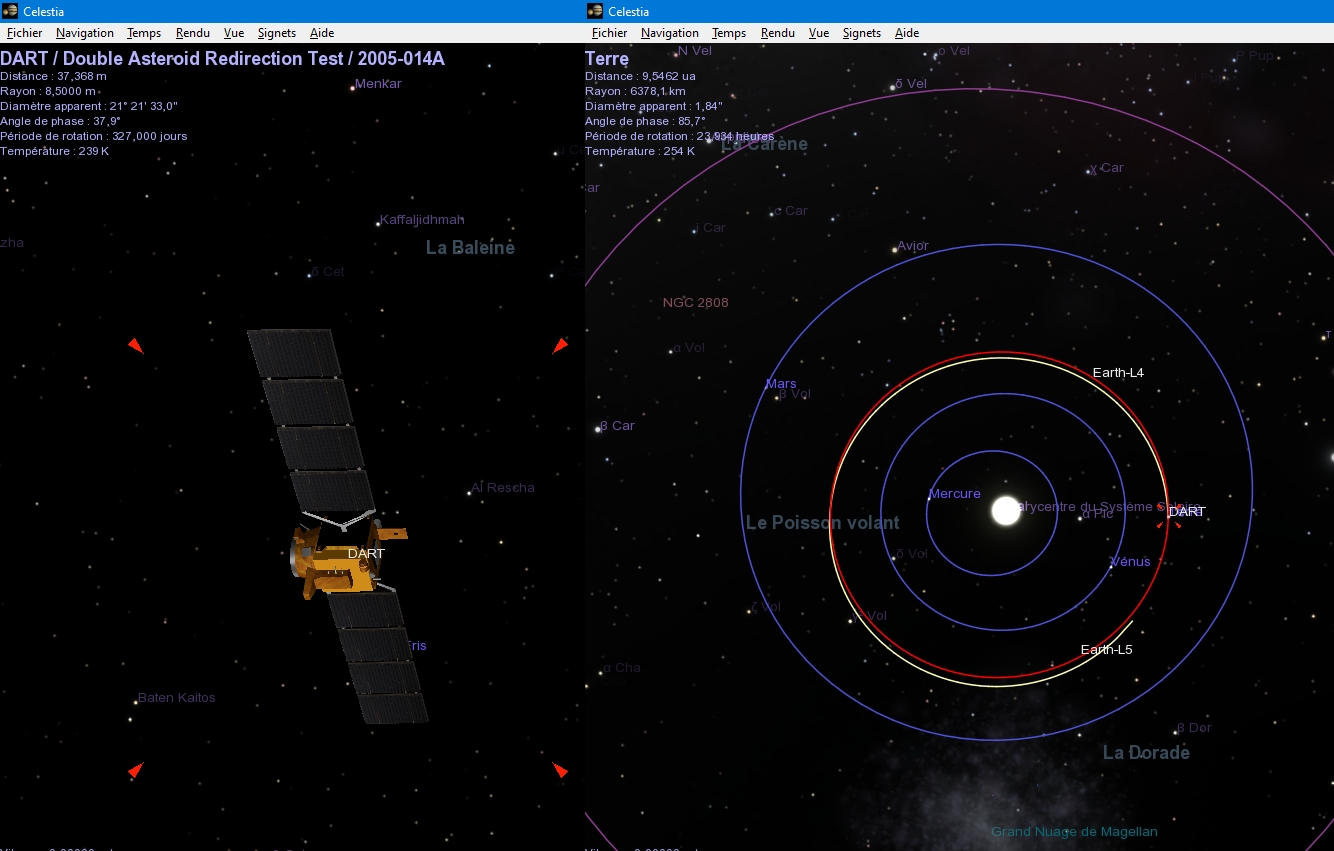Click the Menkar star label
The image size is (1334, 851).
pyautogui.click(x=378, y=84)
